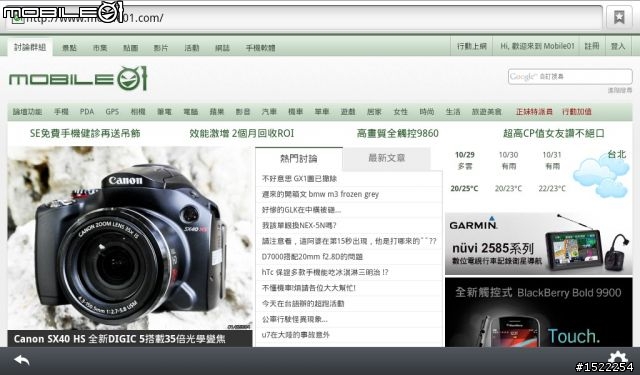The height and width of the screenshot is (375, 640).
Task: Open GPS forum category
Action: tap(112, 111)
